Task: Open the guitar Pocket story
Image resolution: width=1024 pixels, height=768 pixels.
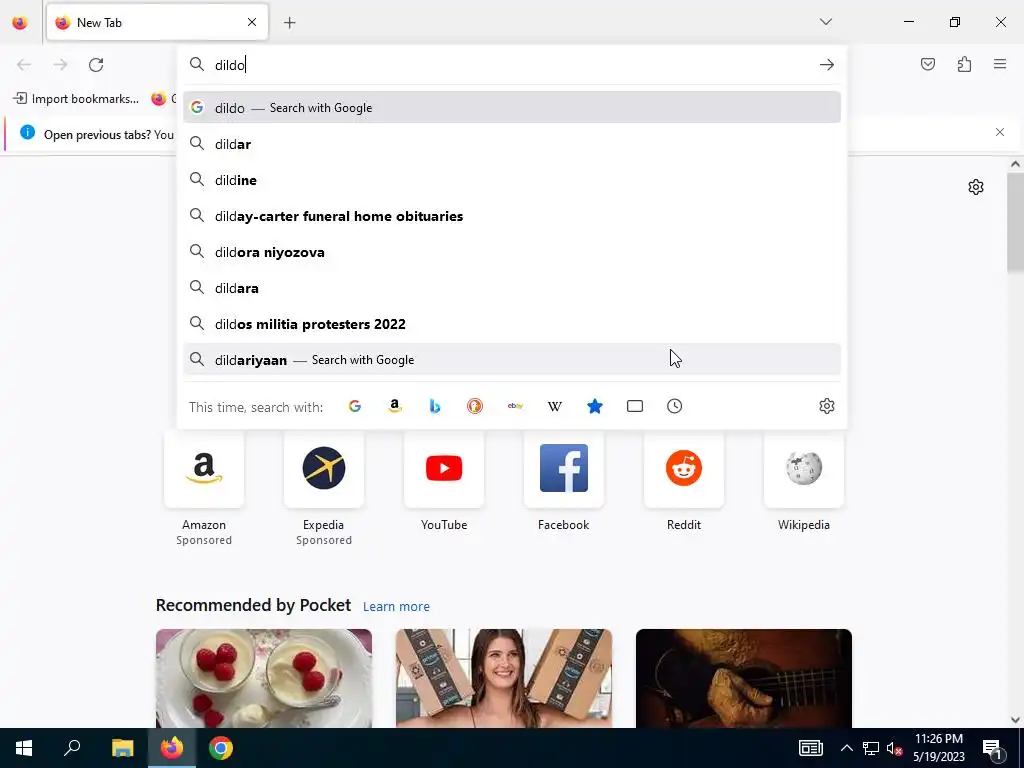Action: coord(744,679)
